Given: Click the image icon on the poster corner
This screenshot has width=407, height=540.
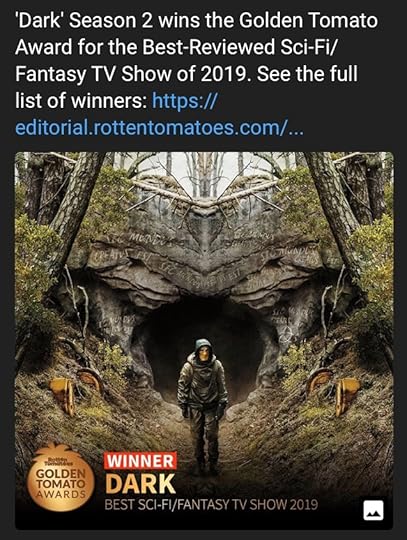Looking at the screenshot, I should point(373,510).
